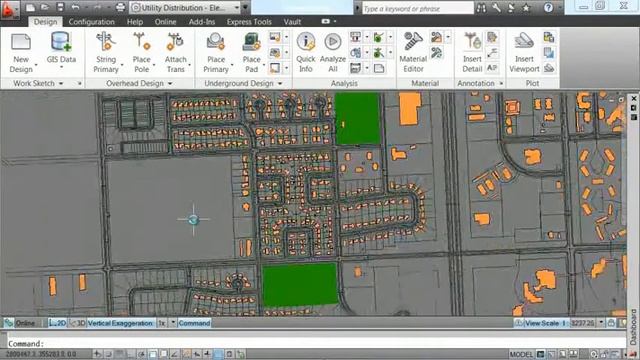Expand the Overhead Design panel

(x=170, y=83)
